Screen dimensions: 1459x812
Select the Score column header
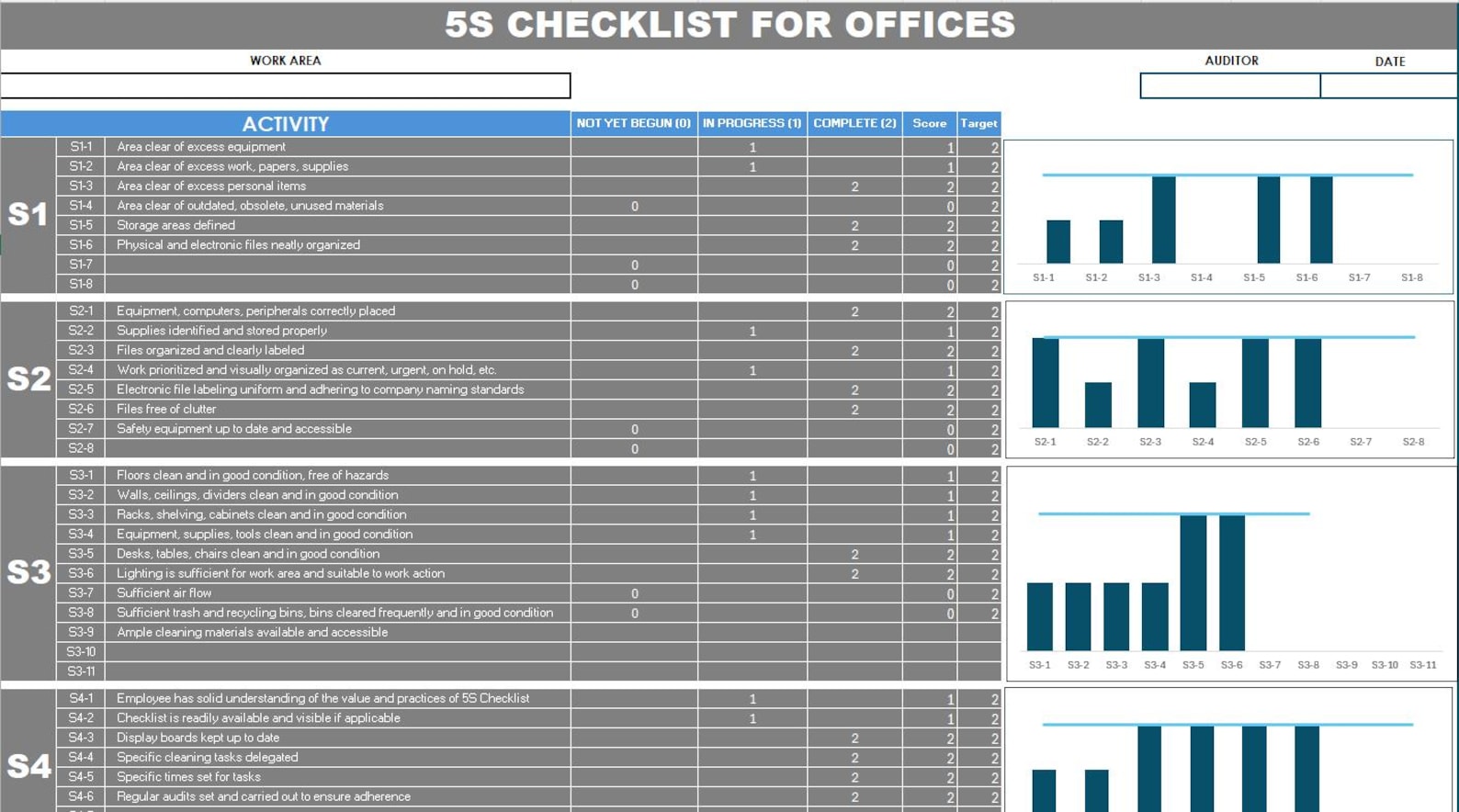tap(929, 124)
